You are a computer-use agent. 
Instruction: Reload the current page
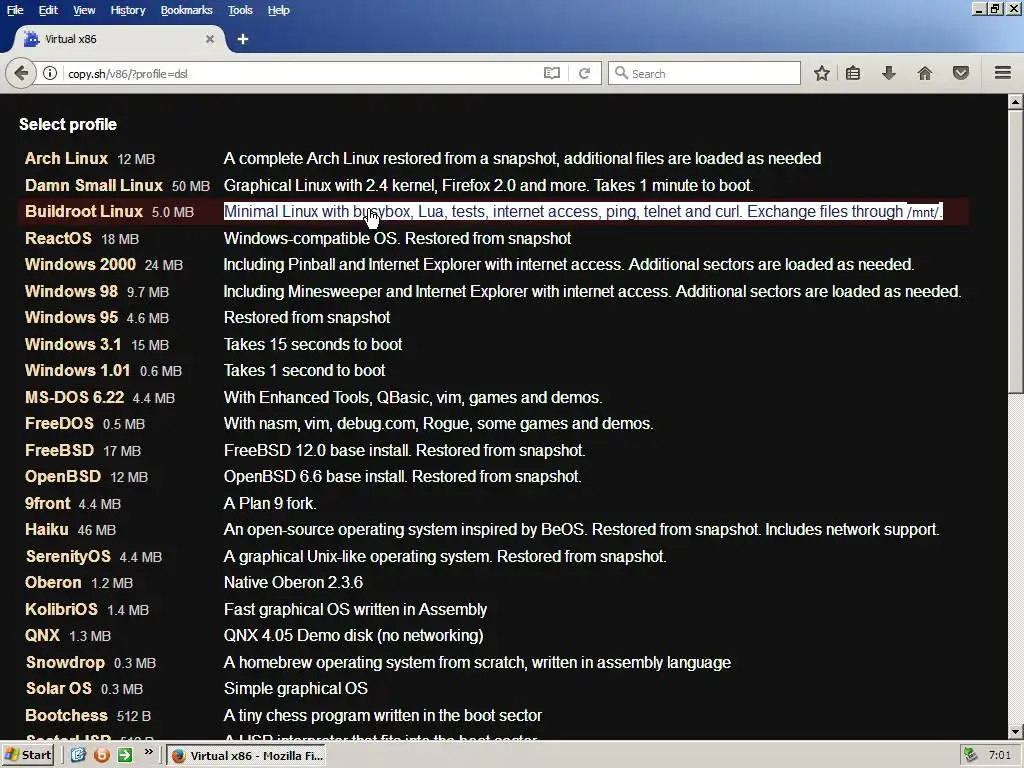click(584, 73)
